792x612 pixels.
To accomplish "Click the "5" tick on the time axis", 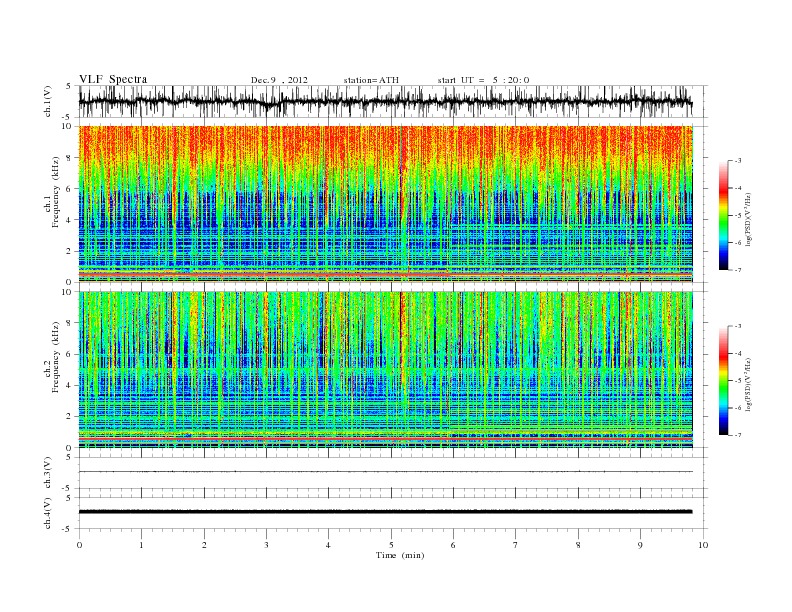I will point(391,545).
